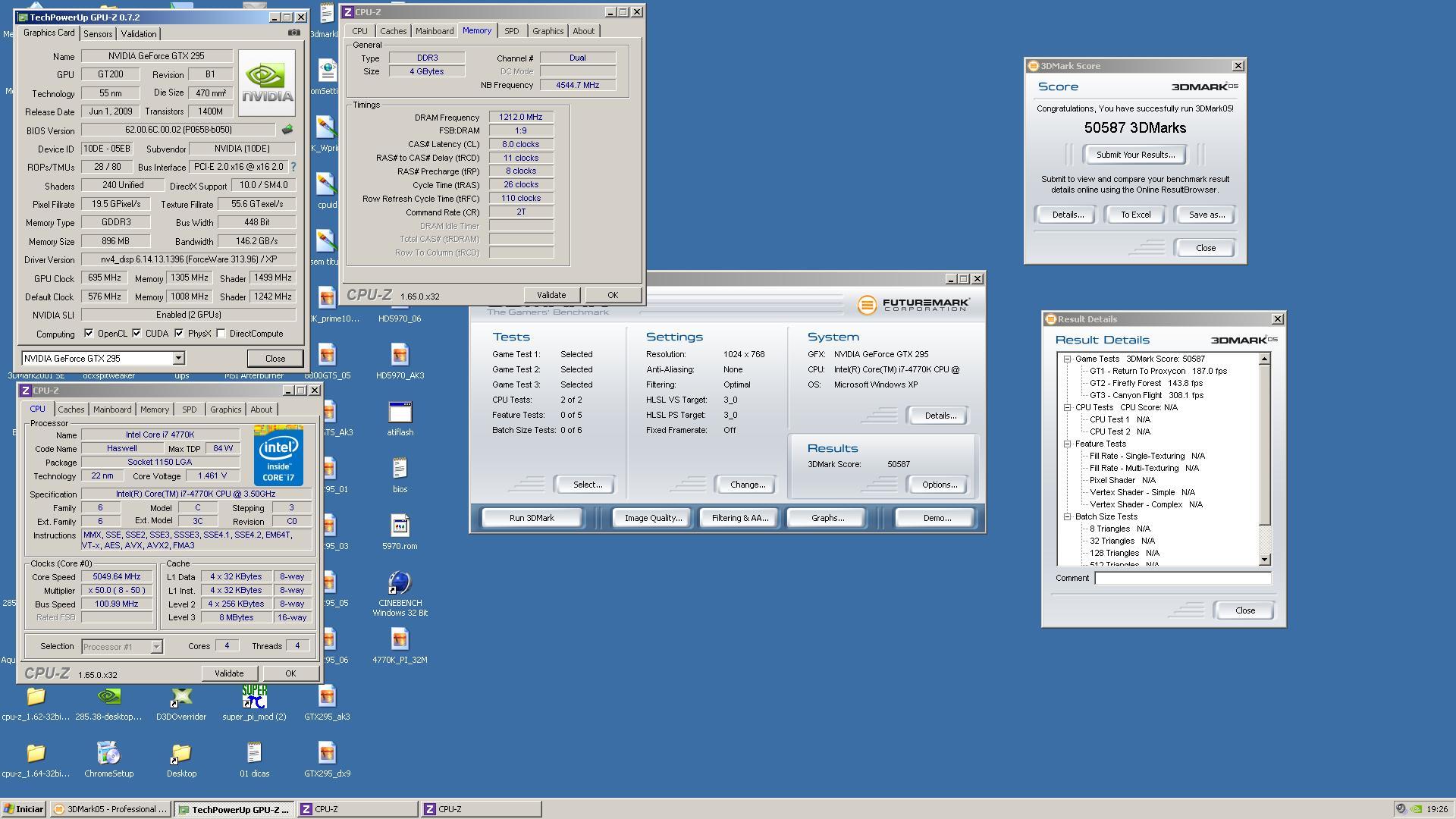The height and width of the screenshot is (819, 1456).
Task: Click scroll up arrow in Result Details
Action: click(1264, 359)
